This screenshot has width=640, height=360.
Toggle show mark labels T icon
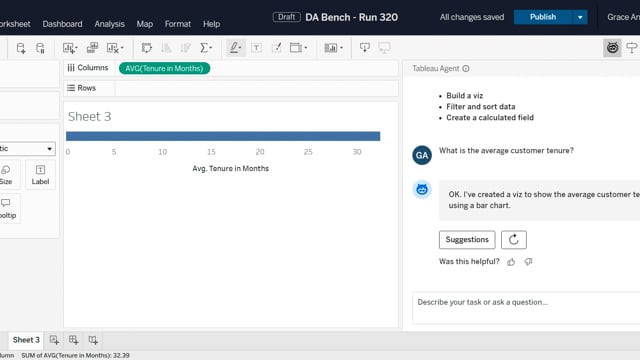pos(256,48)
